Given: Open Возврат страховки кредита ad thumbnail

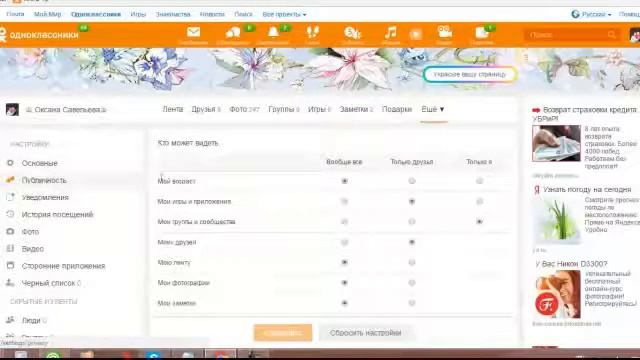Looking at the screenshot, I should click(x=556, y=143).
